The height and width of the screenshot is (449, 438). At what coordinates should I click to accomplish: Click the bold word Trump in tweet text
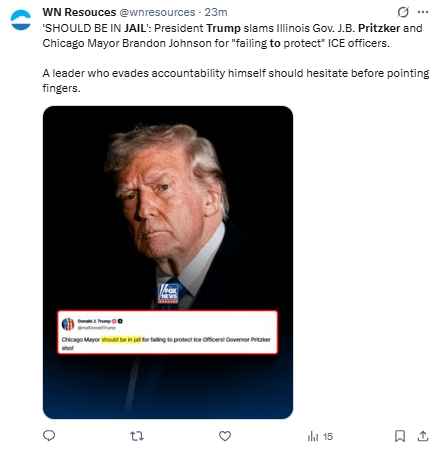223,28
